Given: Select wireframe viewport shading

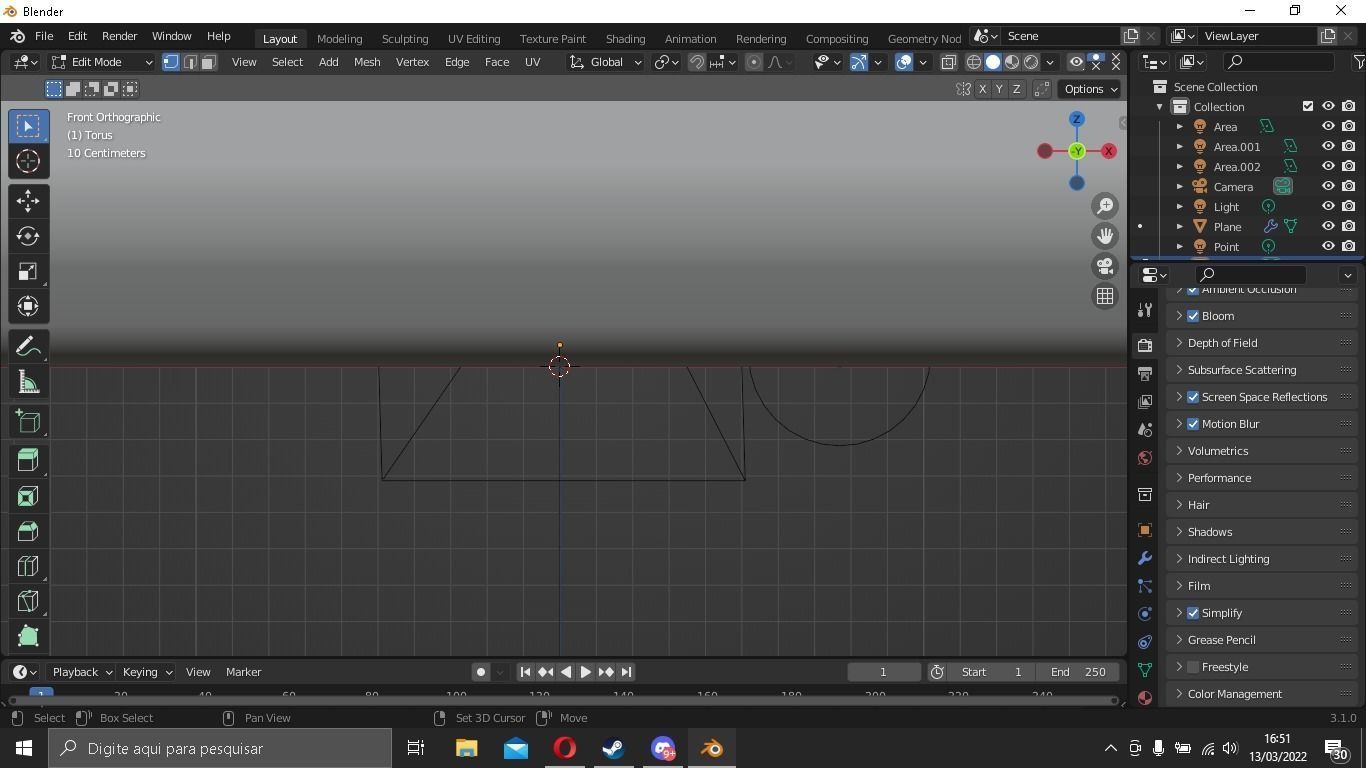Looking at the screenshot, I should coord(973,62).
